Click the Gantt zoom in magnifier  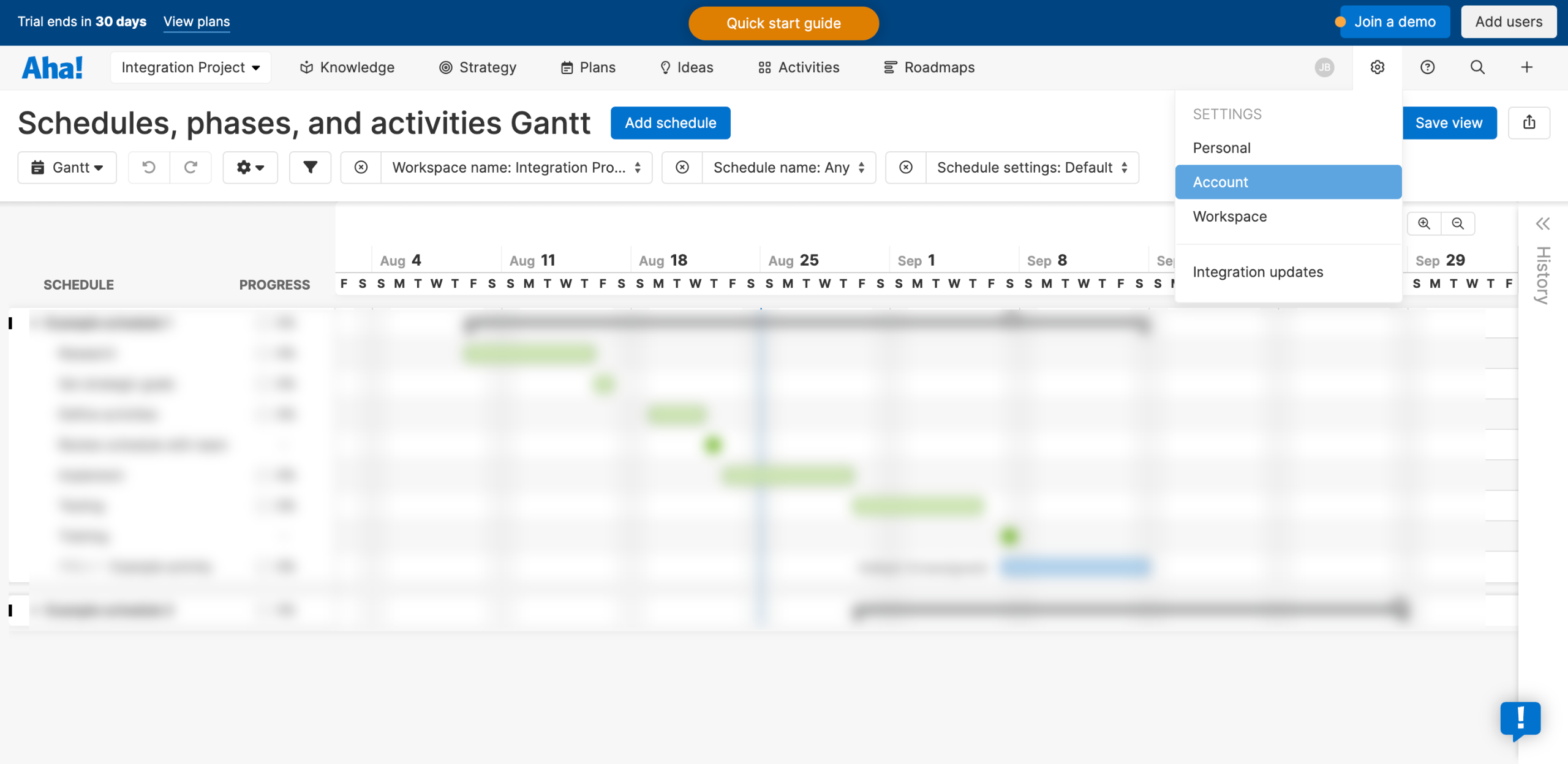1424,223
